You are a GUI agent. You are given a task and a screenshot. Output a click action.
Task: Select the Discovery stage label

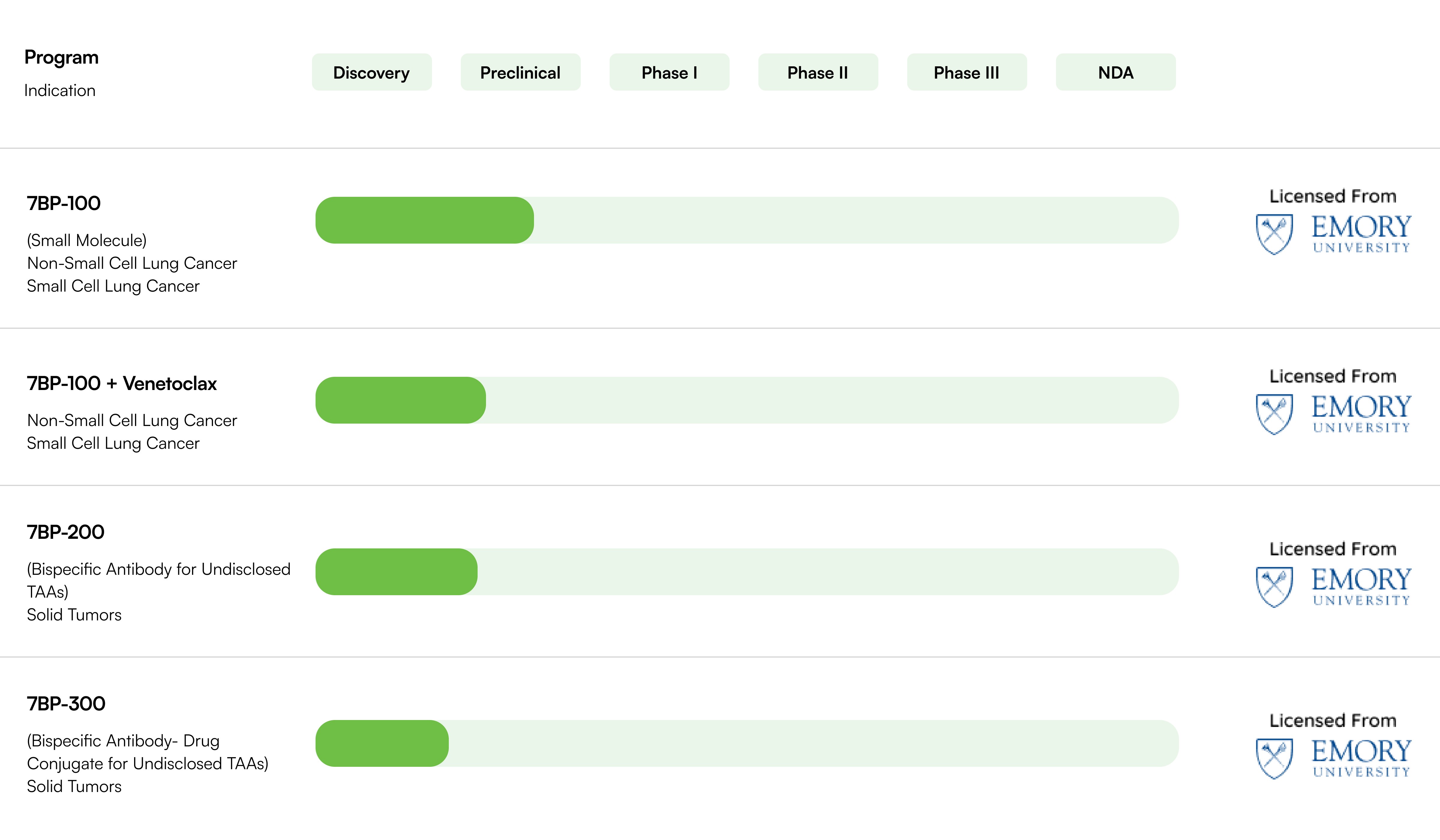(371, 73)
